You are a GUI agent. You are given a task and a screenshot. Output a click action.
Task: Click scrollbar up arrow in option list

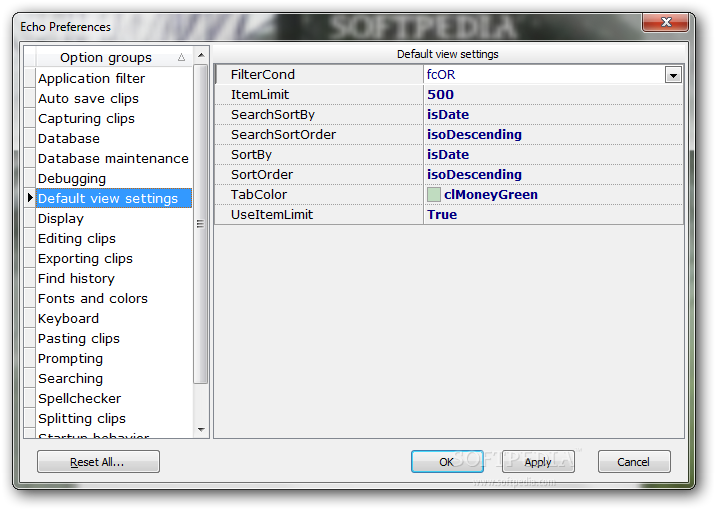[201, 55]
